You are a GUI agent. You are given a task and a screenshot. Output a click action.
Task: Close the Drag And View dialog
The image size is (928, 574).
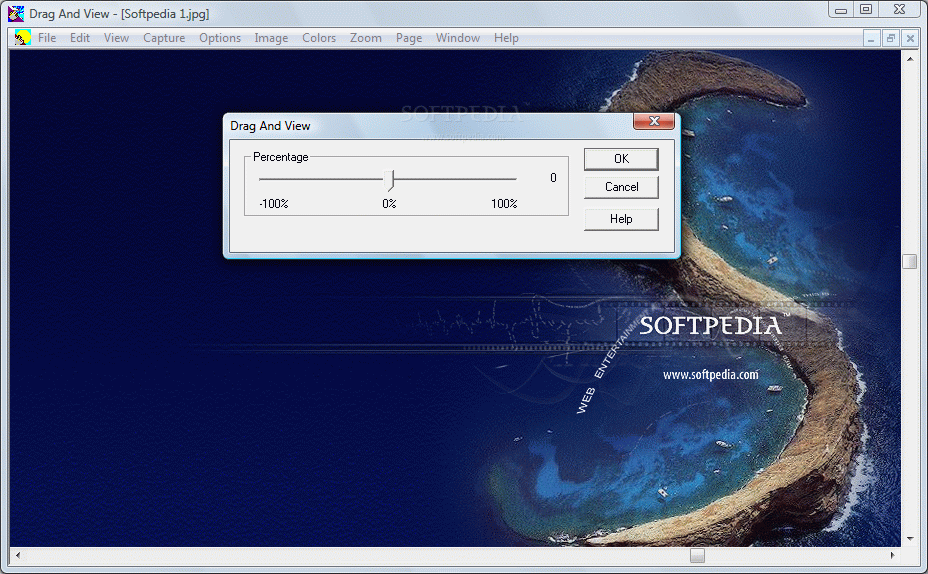point(654,121)
